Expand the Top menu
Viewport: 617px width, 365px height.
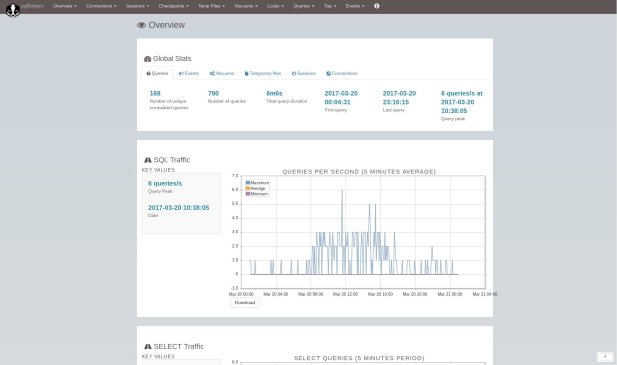330,6
